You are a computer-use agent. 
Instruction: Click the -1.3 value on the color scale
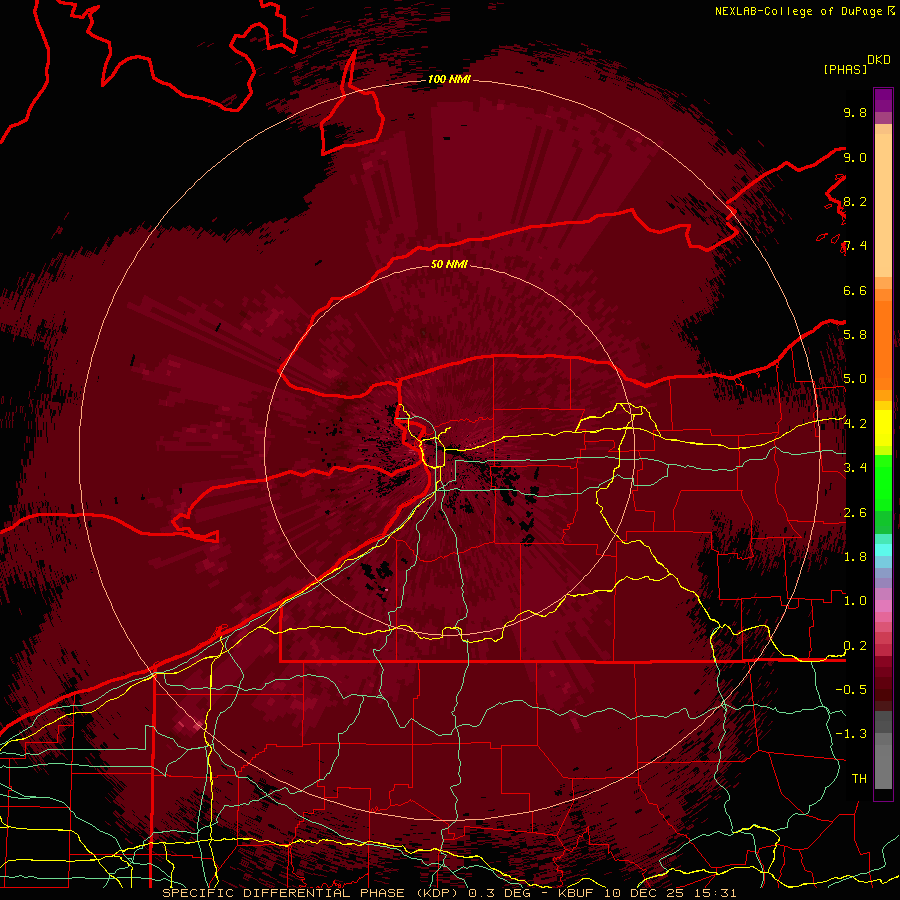point(851,734)
